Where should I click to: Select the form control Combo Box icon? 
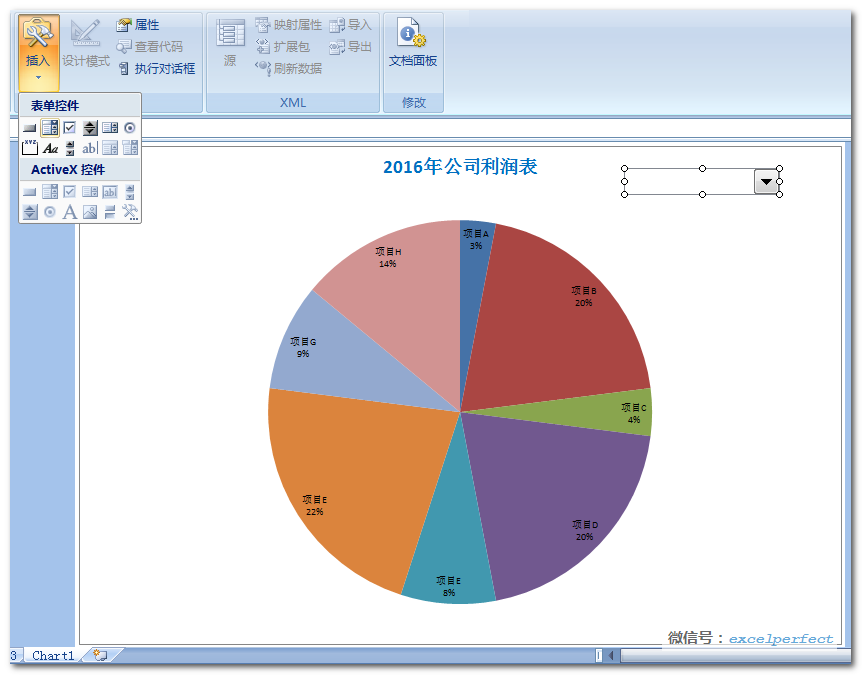pyautogui.click(x=50, y=128)
